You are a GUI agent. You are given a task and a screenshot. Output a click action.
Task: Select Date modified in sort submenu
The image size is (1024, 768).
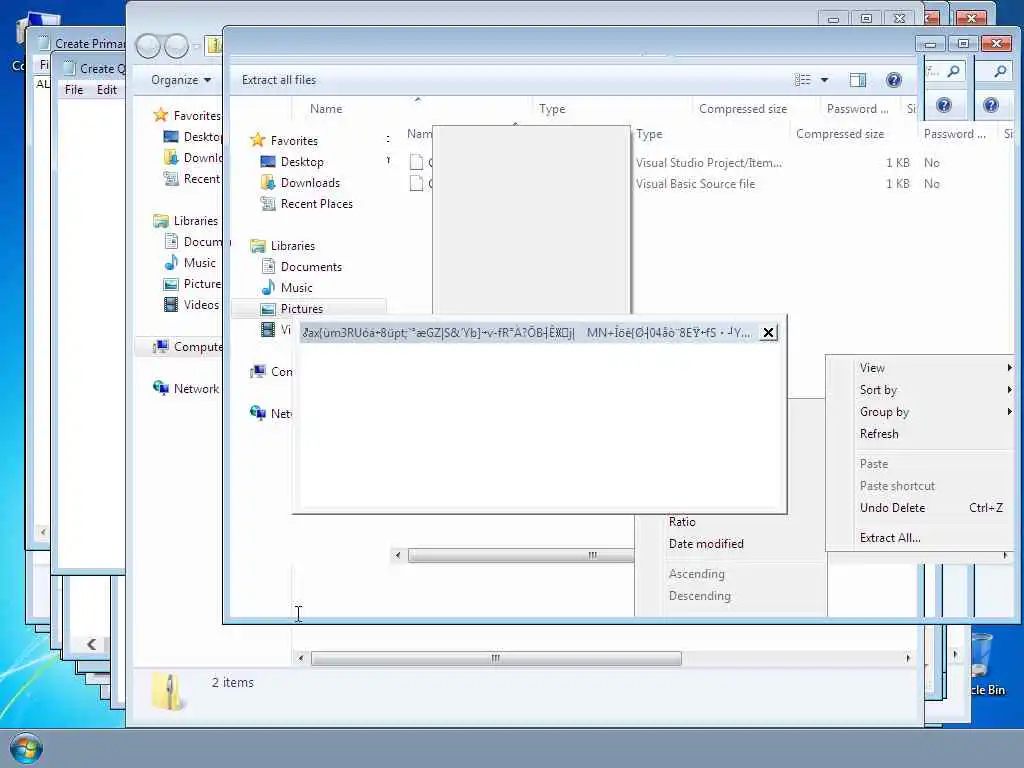coord(706,543)
